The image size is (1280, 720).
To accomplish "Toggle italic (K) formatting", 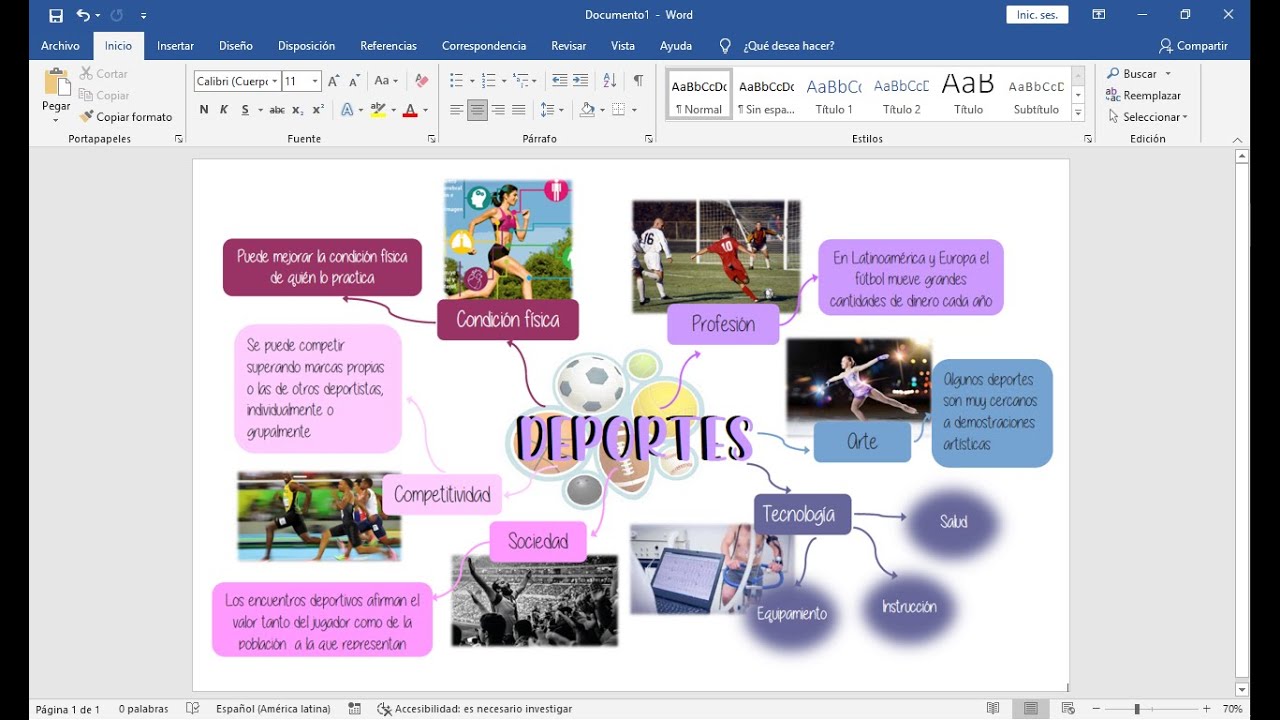I will pos(224,110).
